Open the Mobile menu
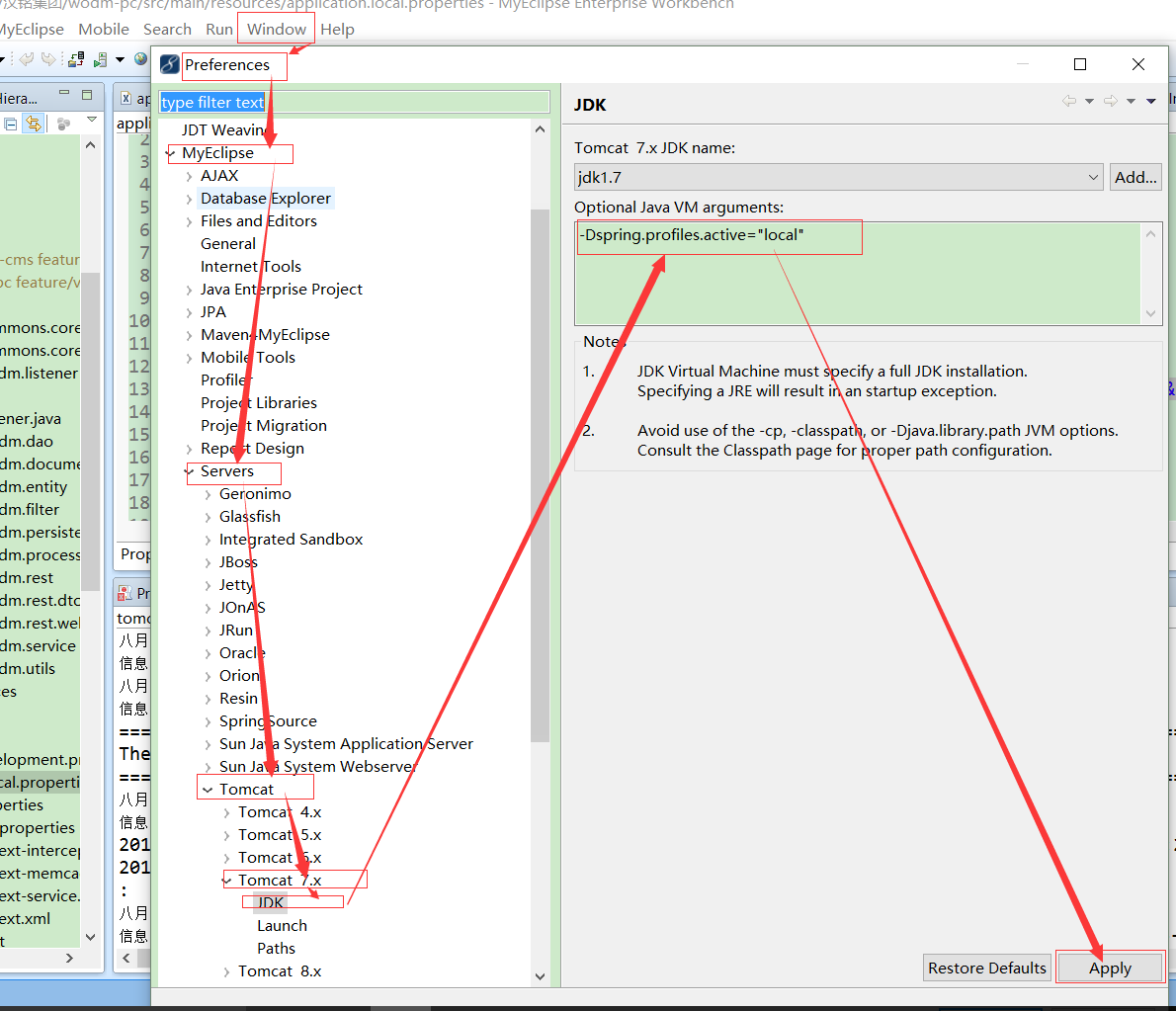 [x=104, y=30]
